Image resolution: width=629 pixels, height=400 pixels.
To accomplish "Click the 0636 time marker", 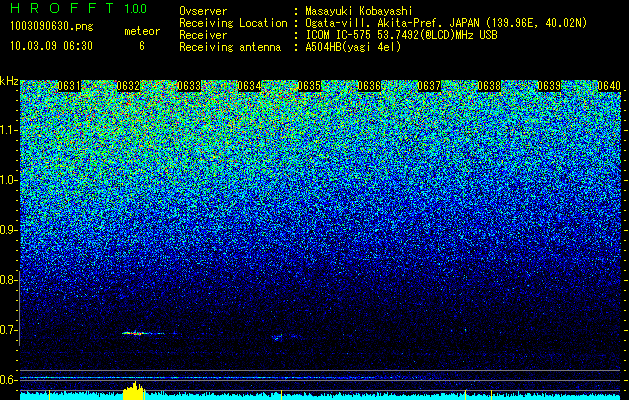I will coord(369,86).
